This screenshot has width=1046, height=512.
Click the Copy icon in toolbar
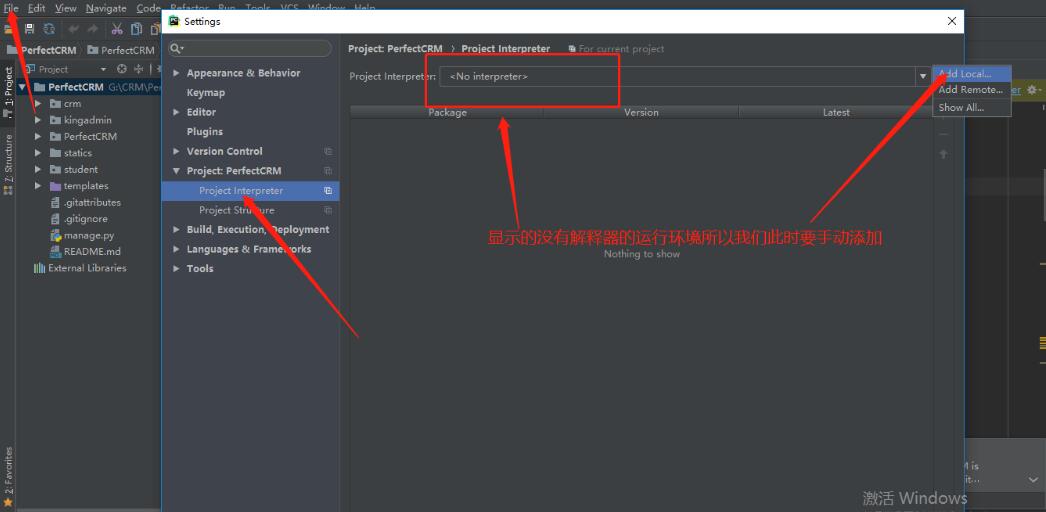137,29
